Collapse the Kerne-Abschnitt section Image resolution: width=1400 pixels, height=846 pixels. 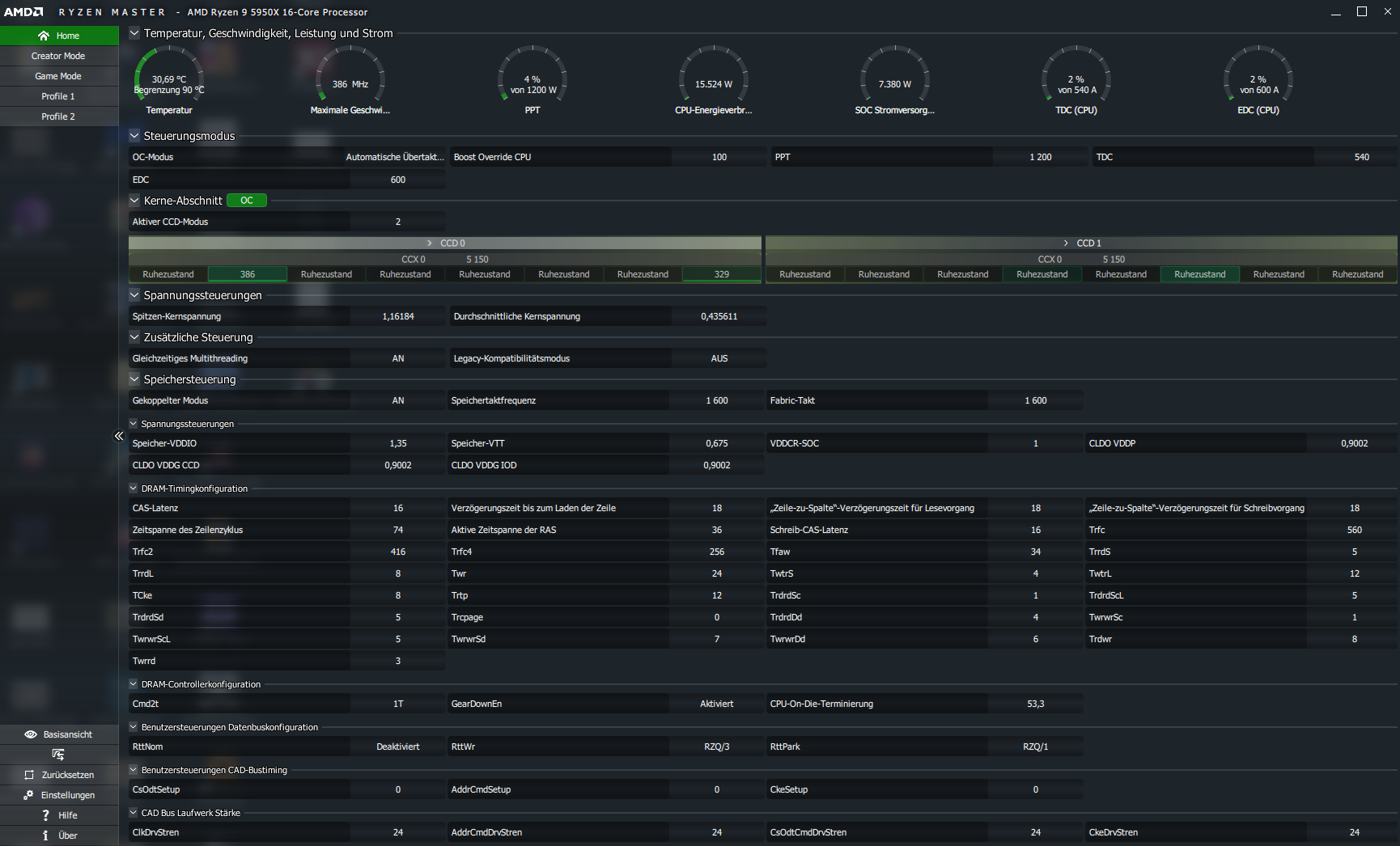134,201
